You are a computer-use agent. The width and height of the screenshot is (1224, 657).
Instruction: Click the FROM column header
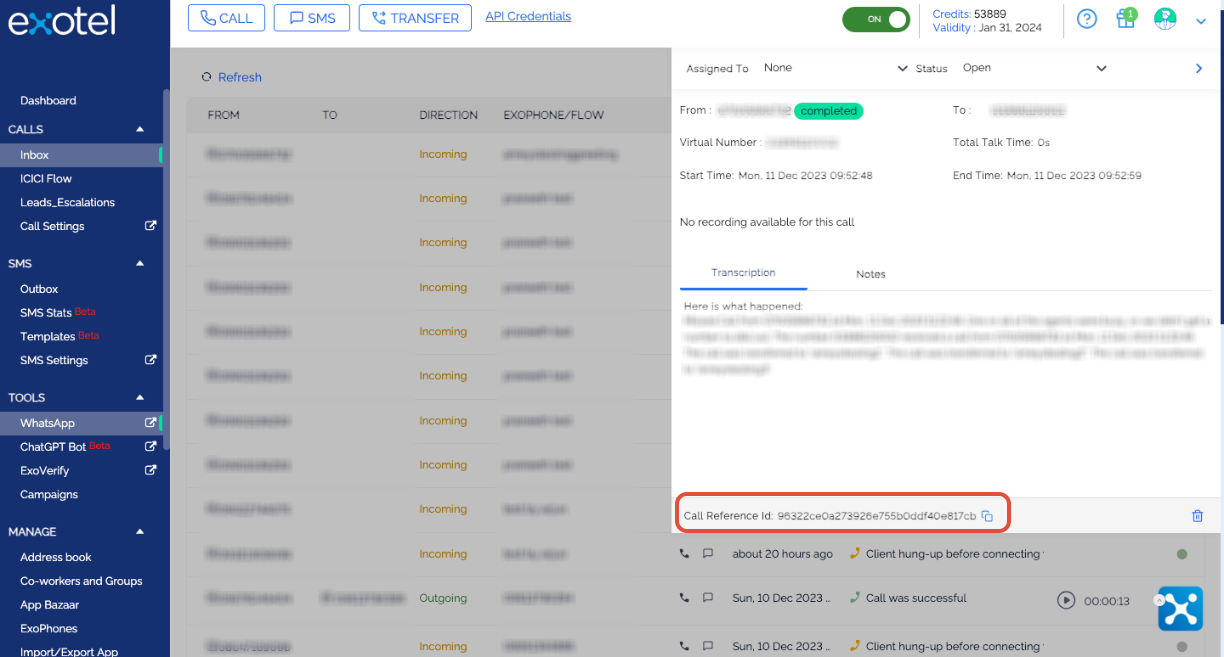pos(224,115)
